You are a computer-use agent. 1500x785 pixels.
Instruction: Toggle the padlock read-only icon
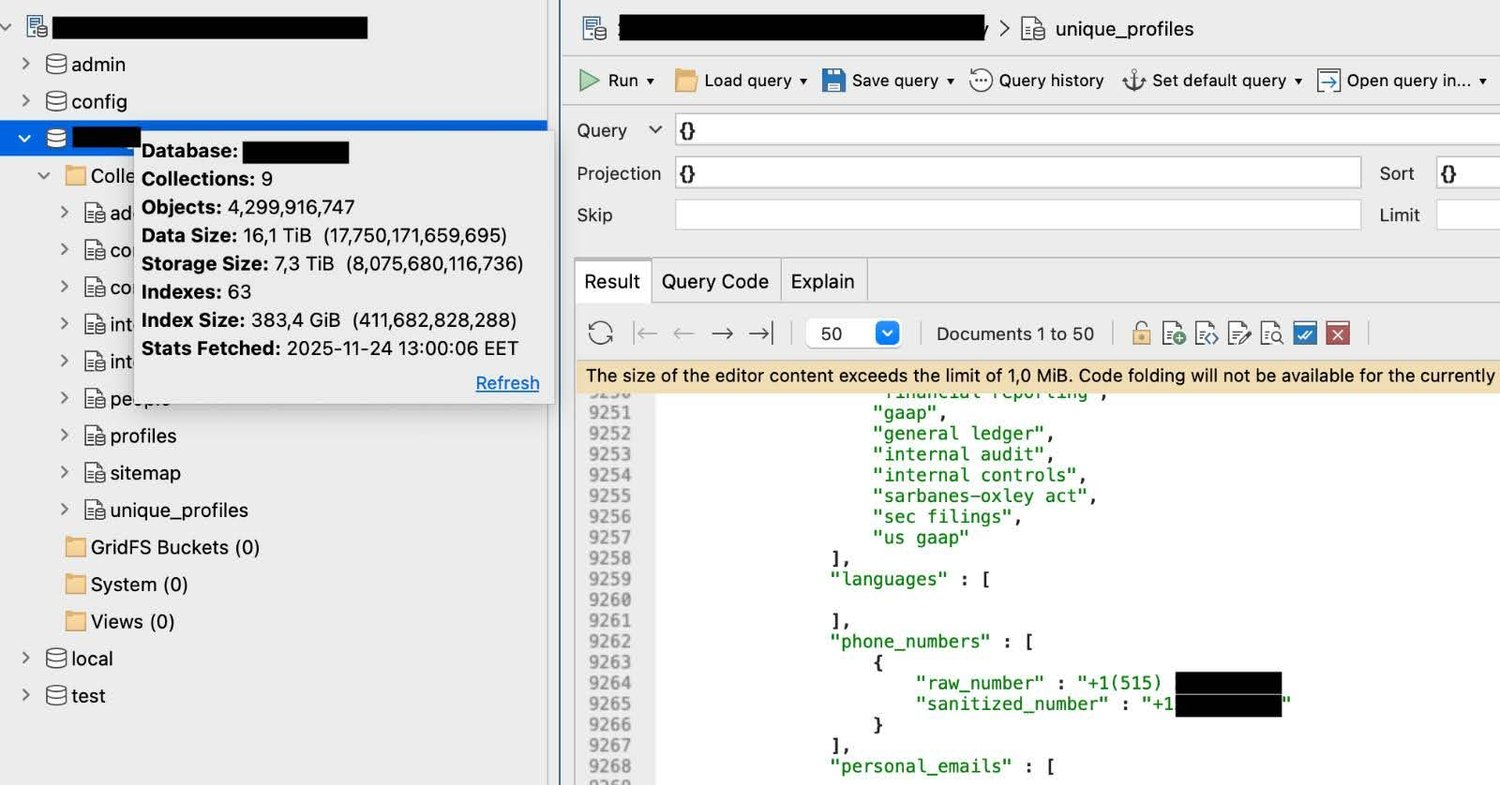[x=1141, y=334]
